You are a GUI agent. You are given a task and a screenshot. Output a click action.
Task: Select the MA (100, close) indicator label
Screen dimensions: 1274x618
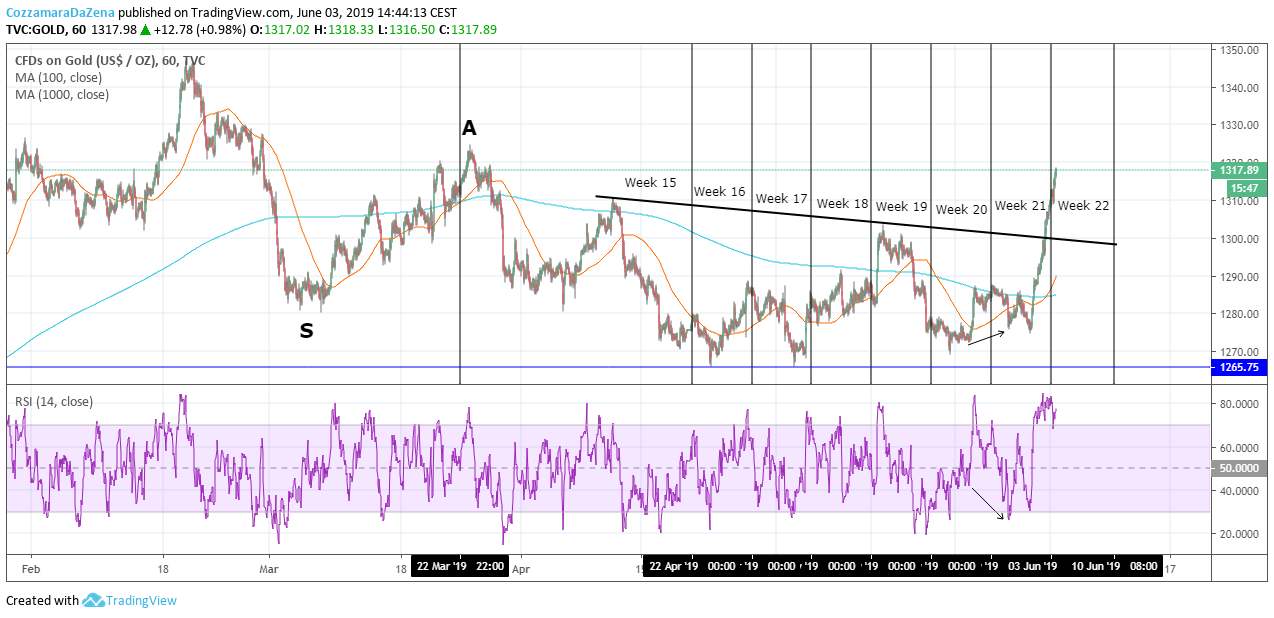58,78
